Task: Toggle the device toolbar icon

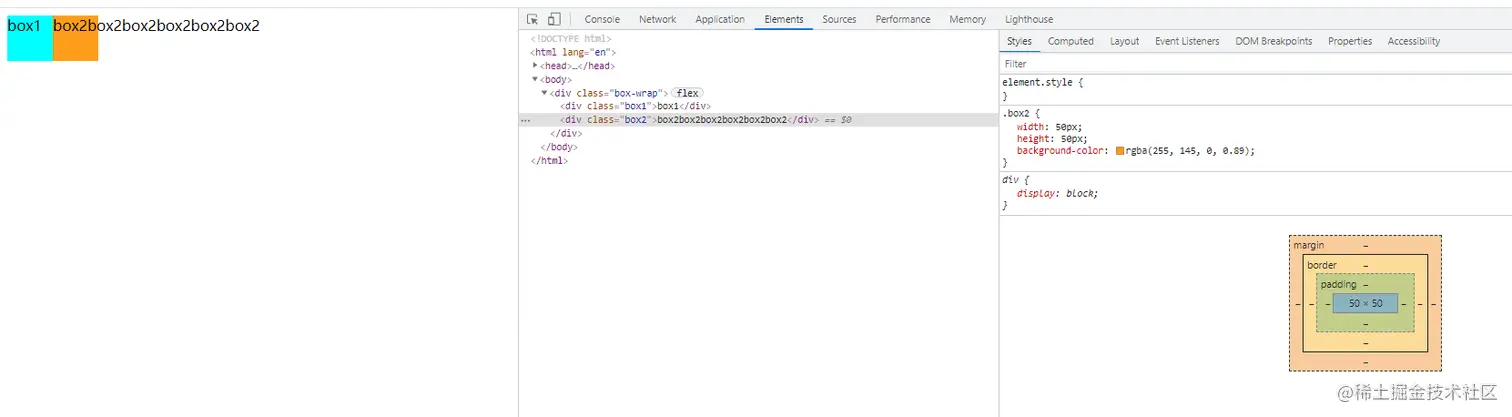Action: (554, 19)
